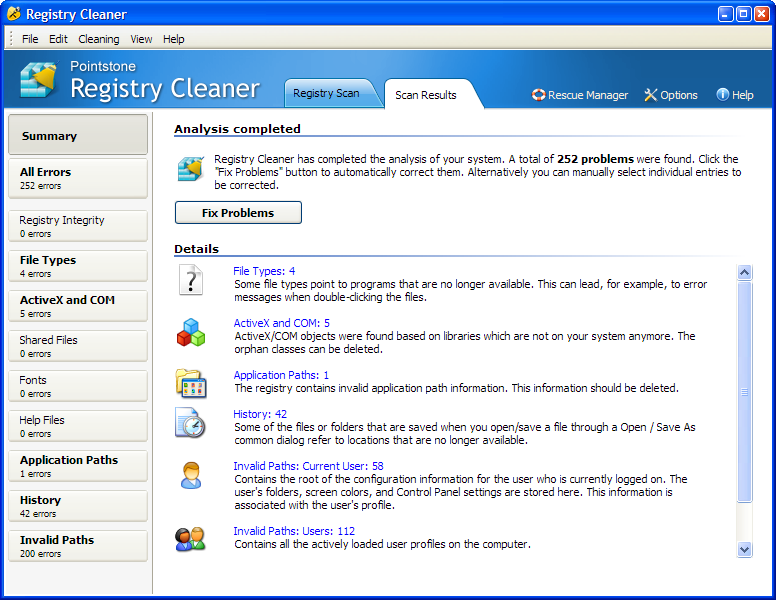Open the Edit menu

[58, 39]
